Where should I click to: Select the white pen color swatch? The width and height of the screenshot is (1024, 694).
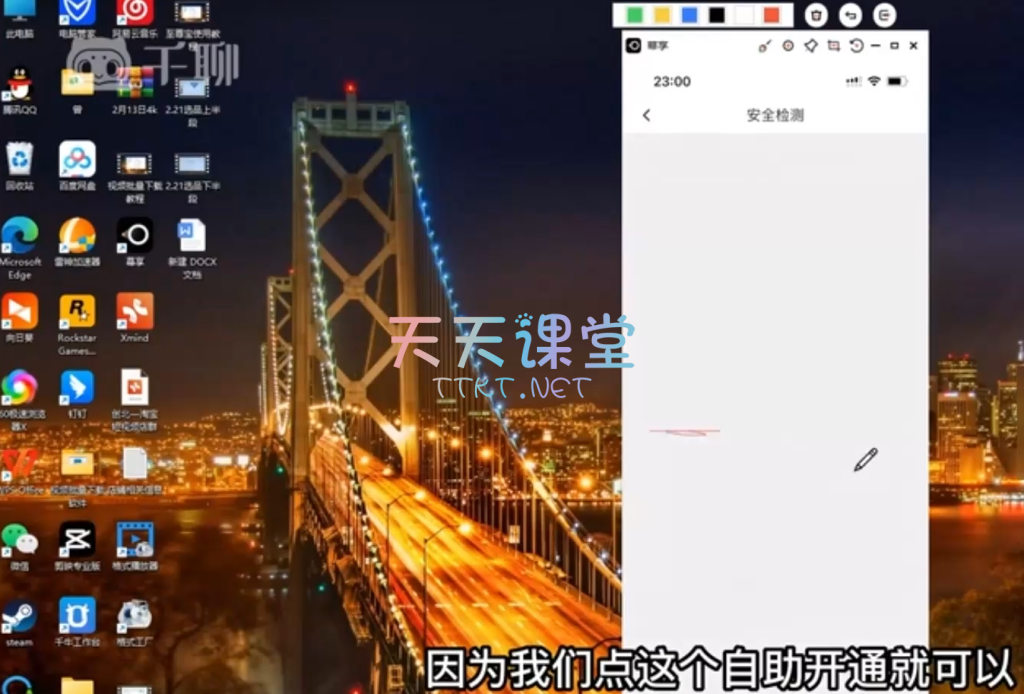(x=744, y=15)
